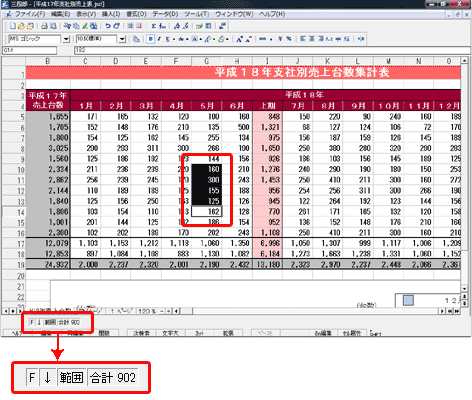Image resolution: width=472 pixels, height=400 pixels.
Task: Toggle the Underline formatting button
Action: click(167, 39)
